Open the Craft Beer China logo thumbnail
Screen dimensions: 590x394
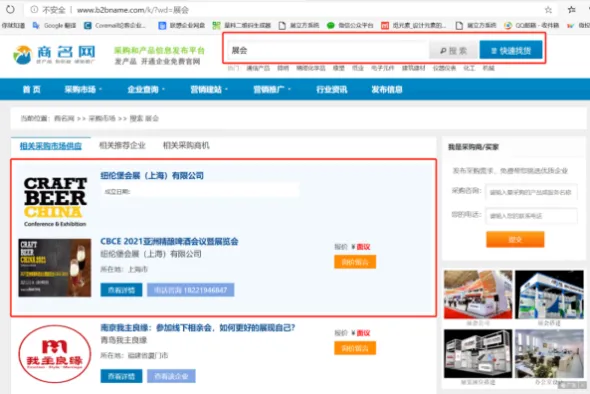[x=55, y=202]
